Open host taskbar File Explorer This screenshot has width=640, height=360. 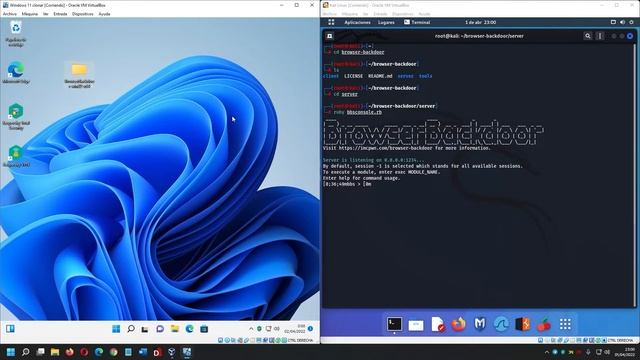click(55, 352)
